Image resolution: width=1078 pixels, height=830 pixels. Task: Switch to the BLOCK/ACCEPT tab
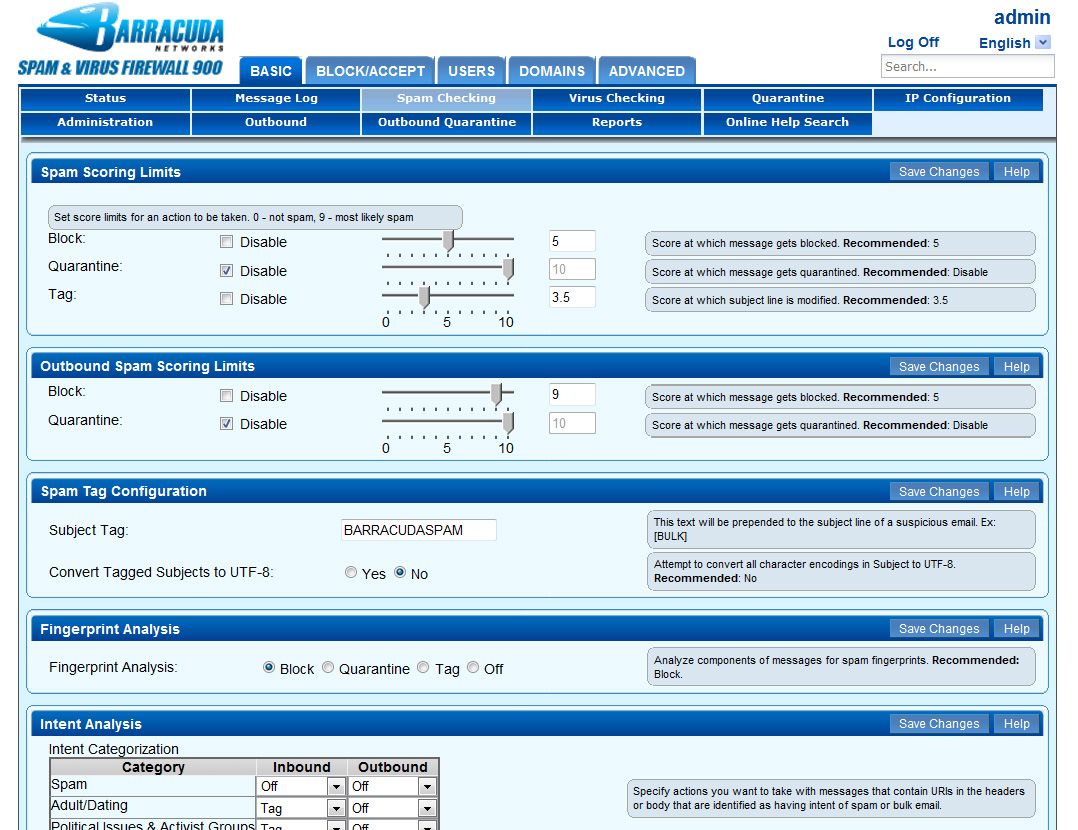coord(370,71)
